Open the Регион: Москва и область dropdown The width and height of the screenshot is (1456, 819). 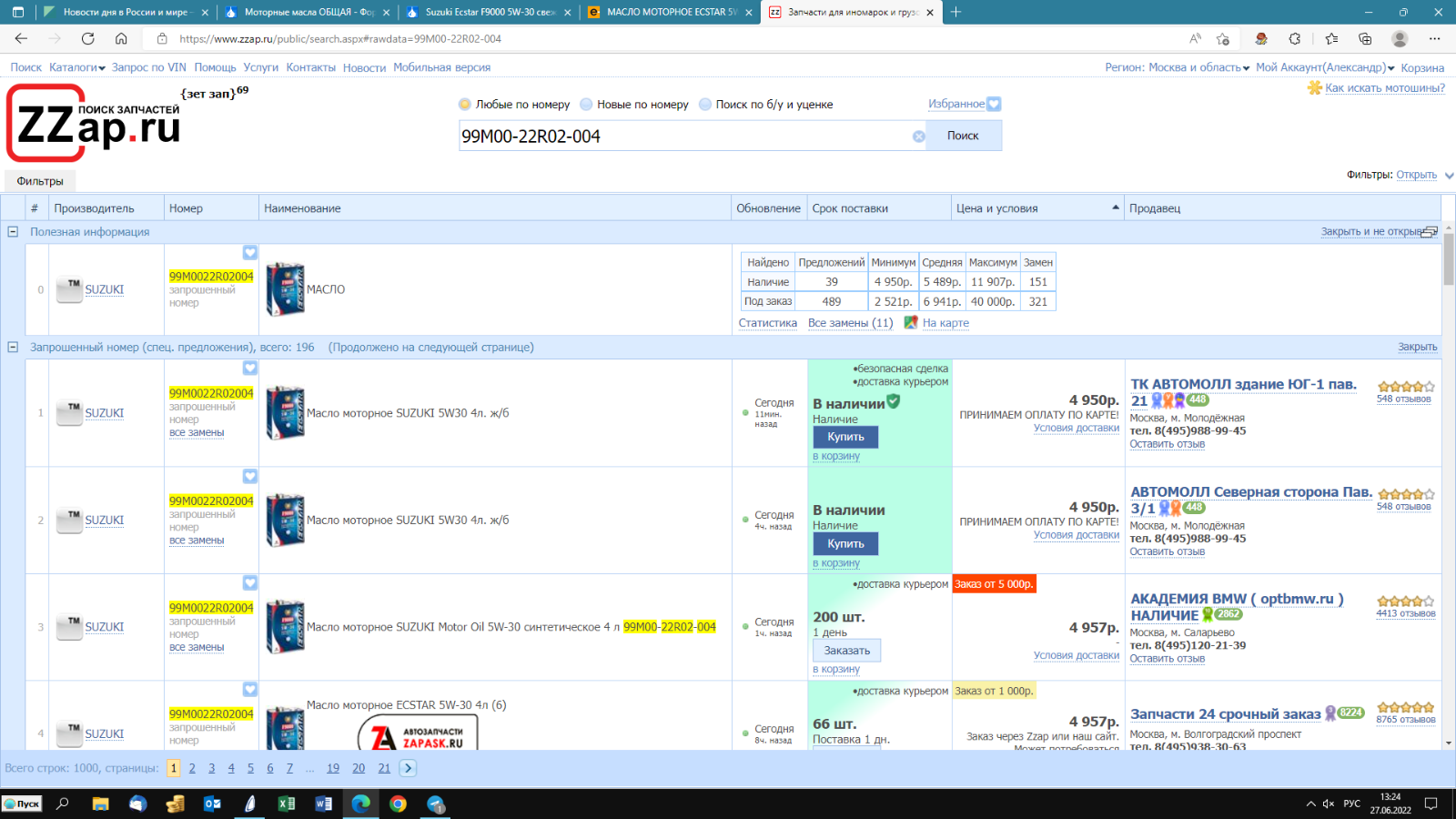[1177, 67]
